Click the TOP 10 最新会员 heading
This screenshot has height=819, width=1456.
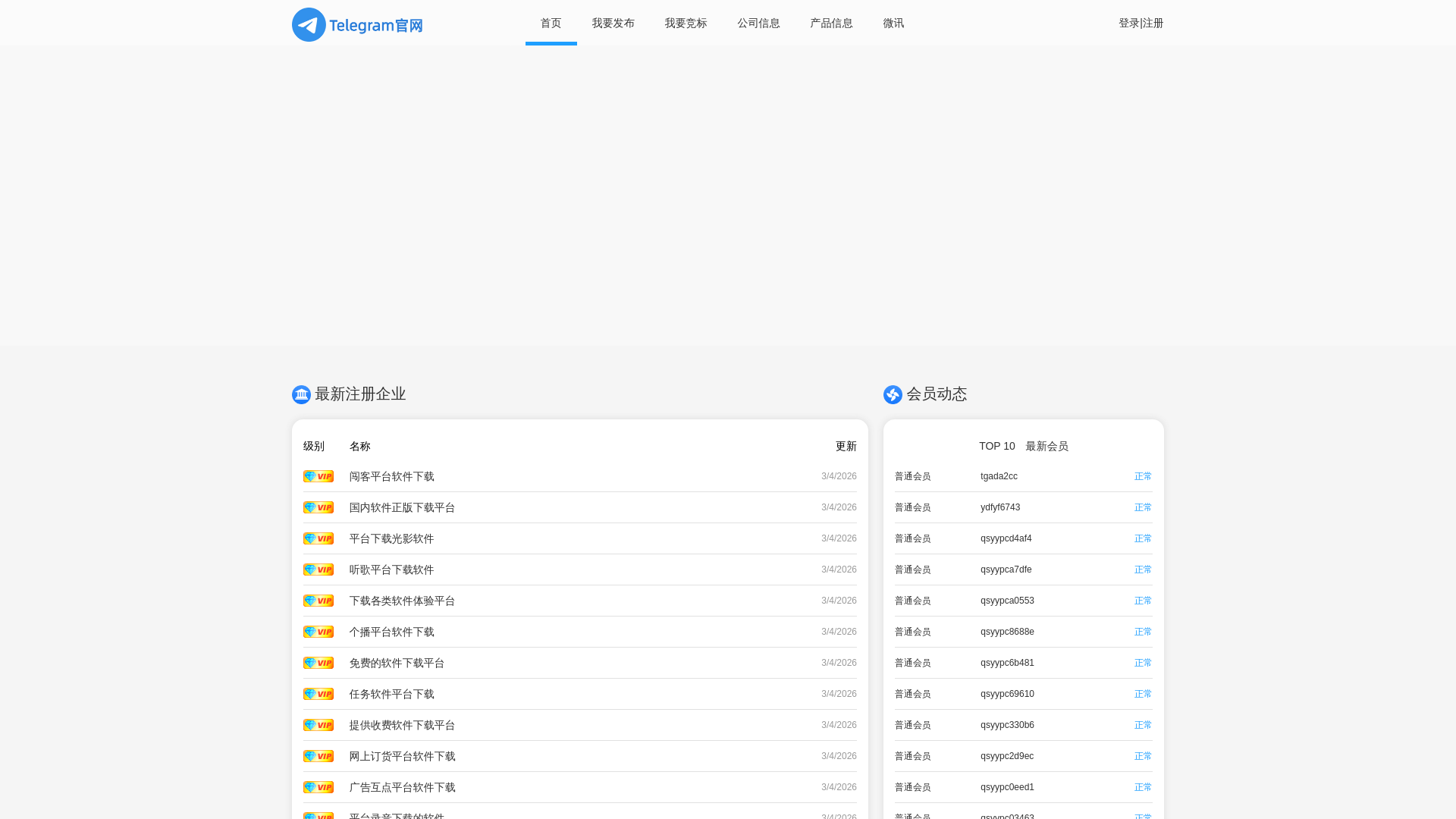coord(1024,446)
